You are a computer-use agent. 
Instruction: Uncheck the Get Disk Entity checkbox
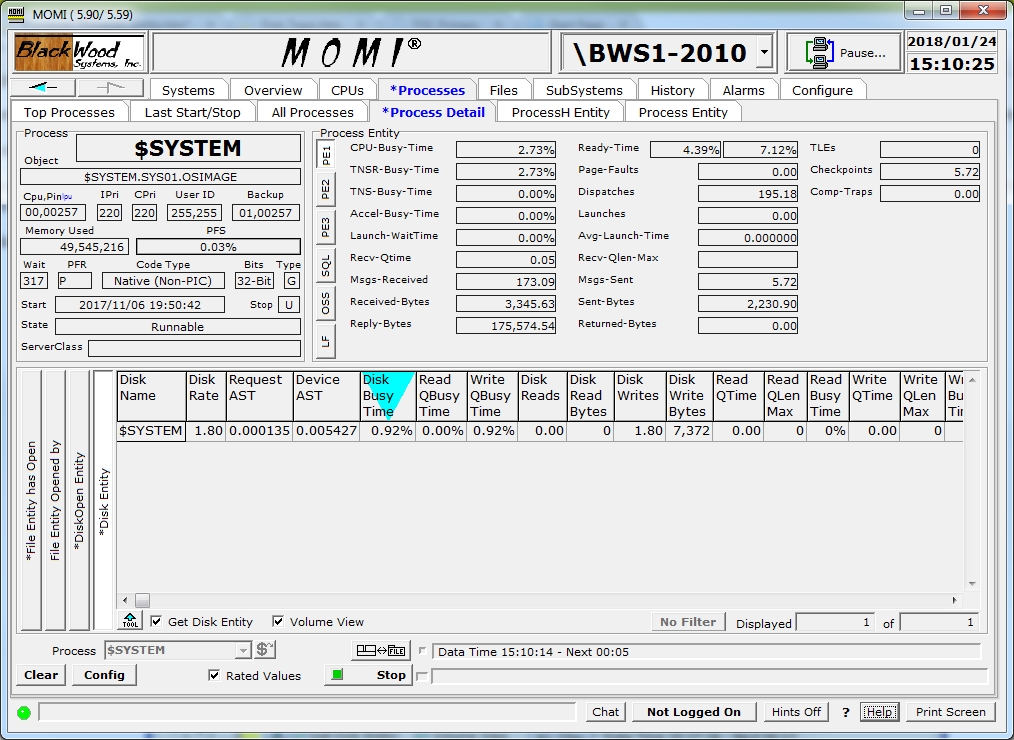coord(157,621)
